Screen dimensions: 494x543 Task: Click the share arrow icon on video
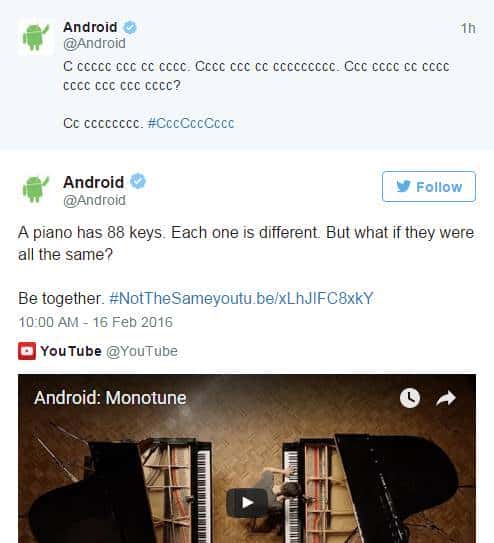click(x=446, y=398)
